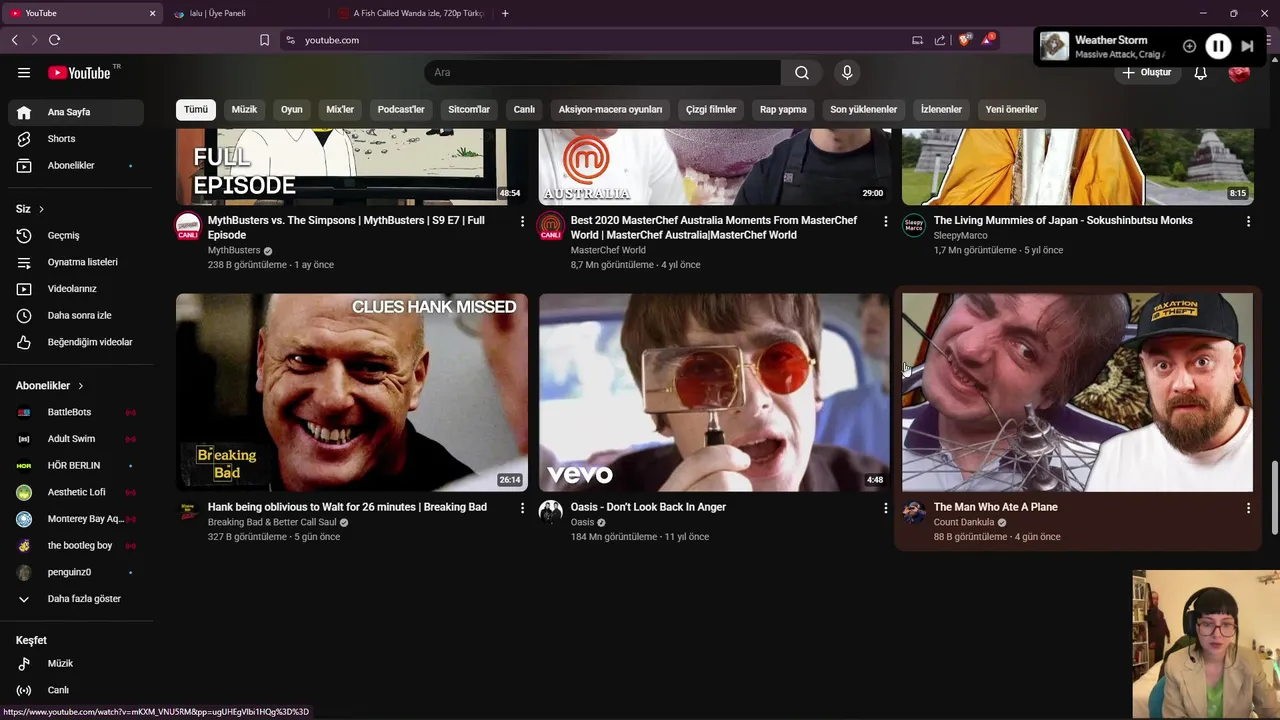This screenshot has width=1280, height=720.
Task: Open Oasis channel avatar
Action: (551, 513)
